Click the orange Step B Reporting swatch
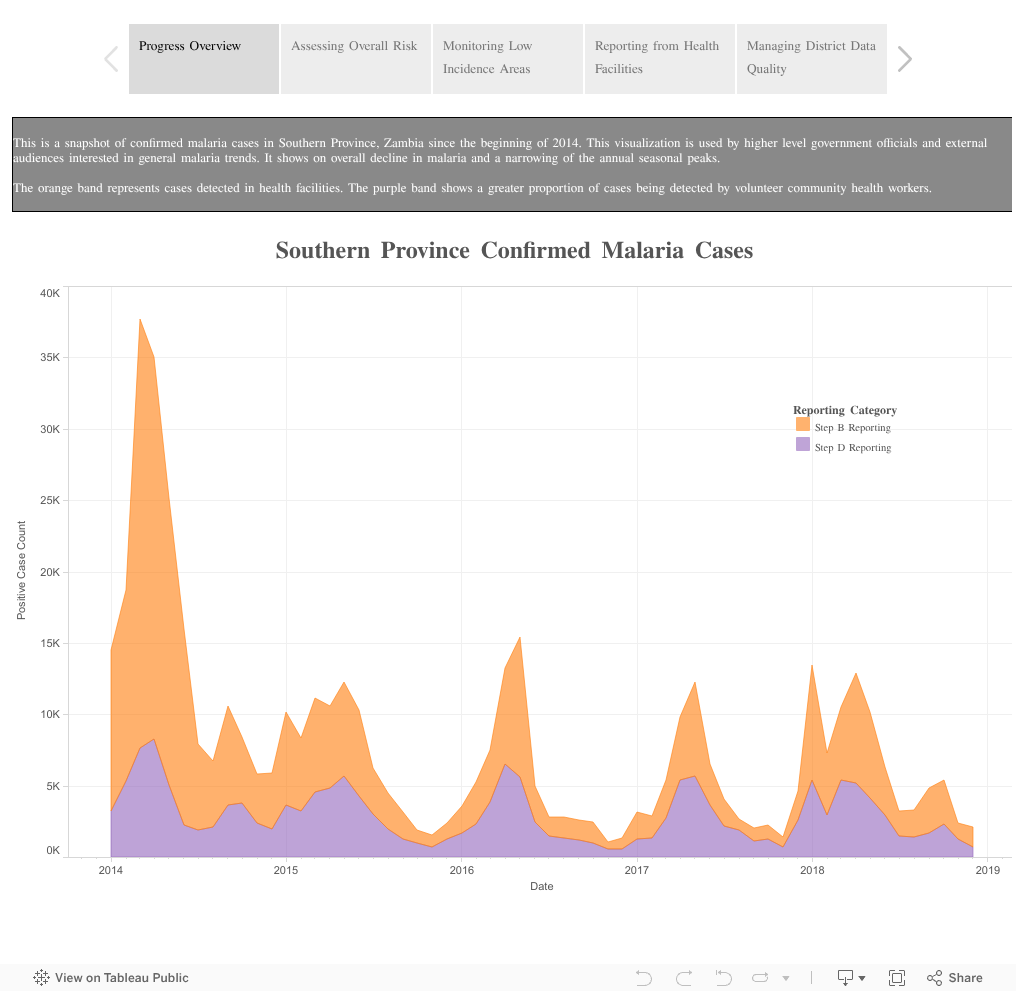 pos(803,425)
